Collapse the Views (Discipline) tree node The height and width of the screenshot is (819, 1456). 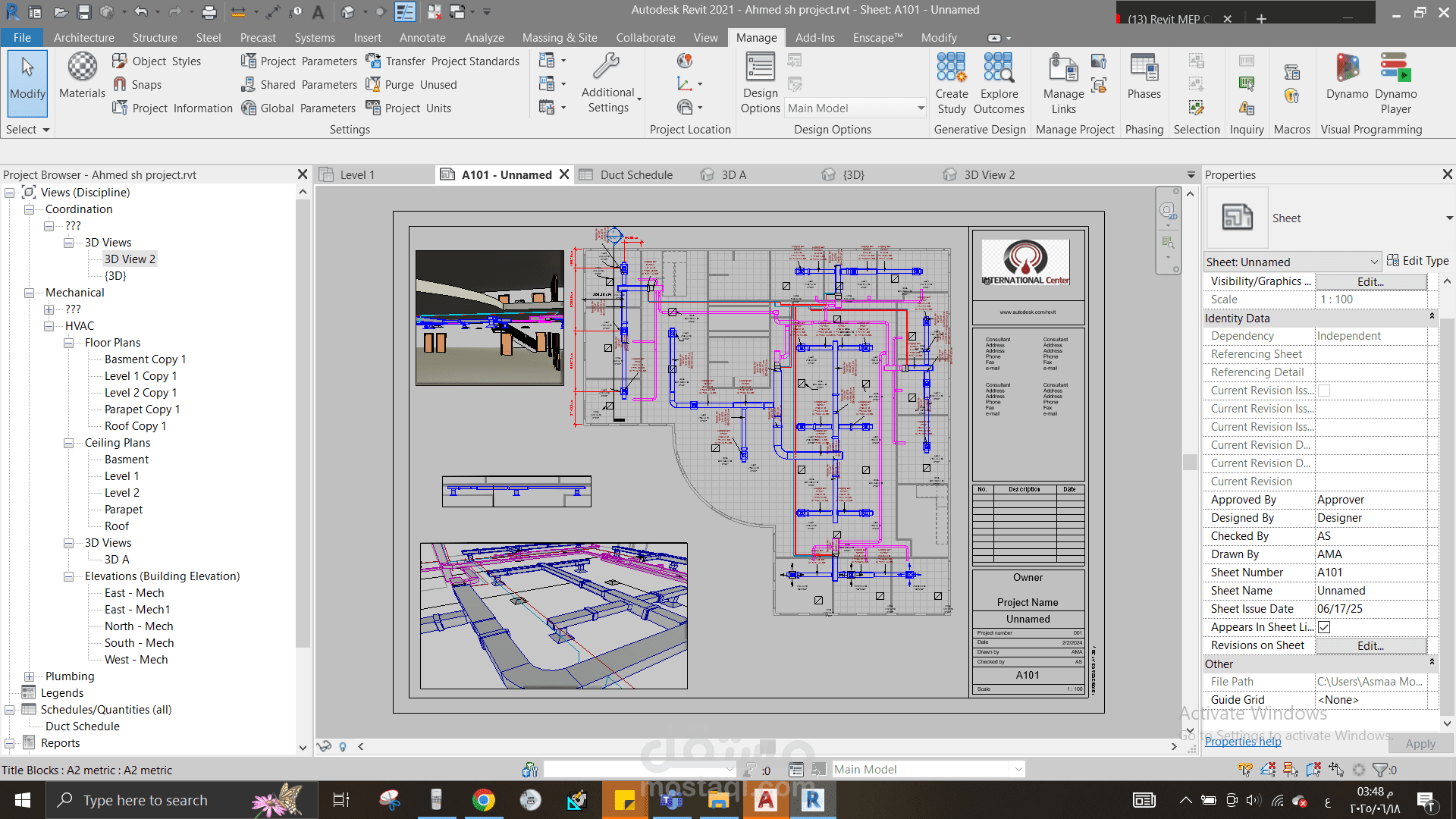(x=10, y=193)
